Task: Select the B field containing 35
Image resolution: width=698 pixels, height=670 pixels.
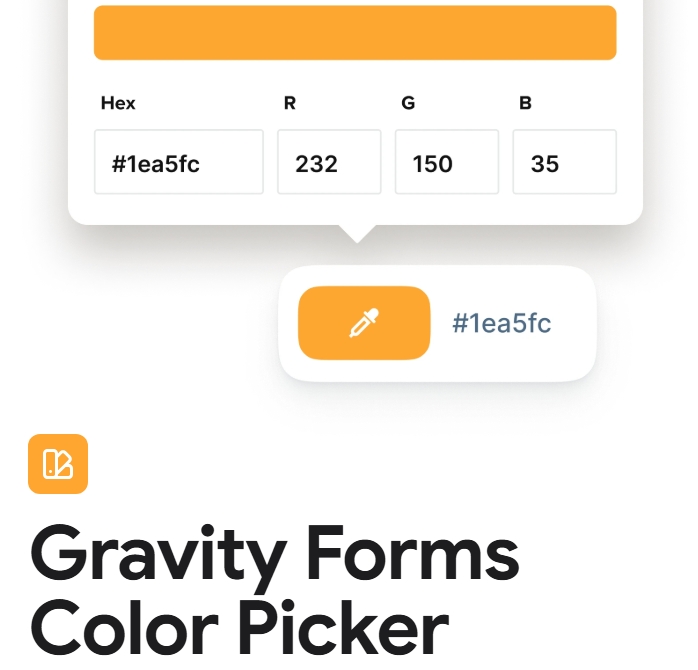Action: (564, 162)
